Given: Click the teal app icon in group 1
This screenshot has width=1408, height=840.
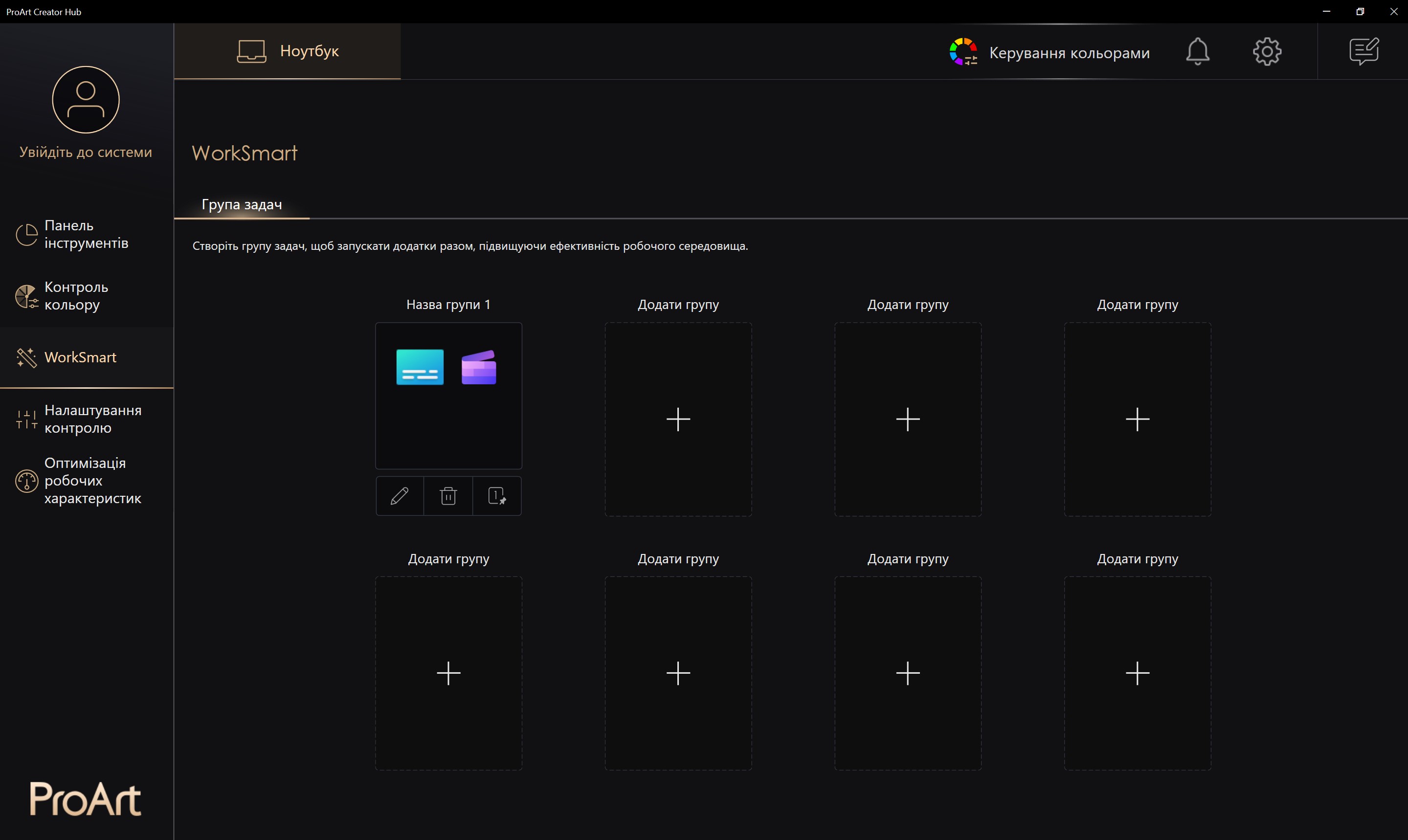Looking at the screenshot, I should pos(420,367).
